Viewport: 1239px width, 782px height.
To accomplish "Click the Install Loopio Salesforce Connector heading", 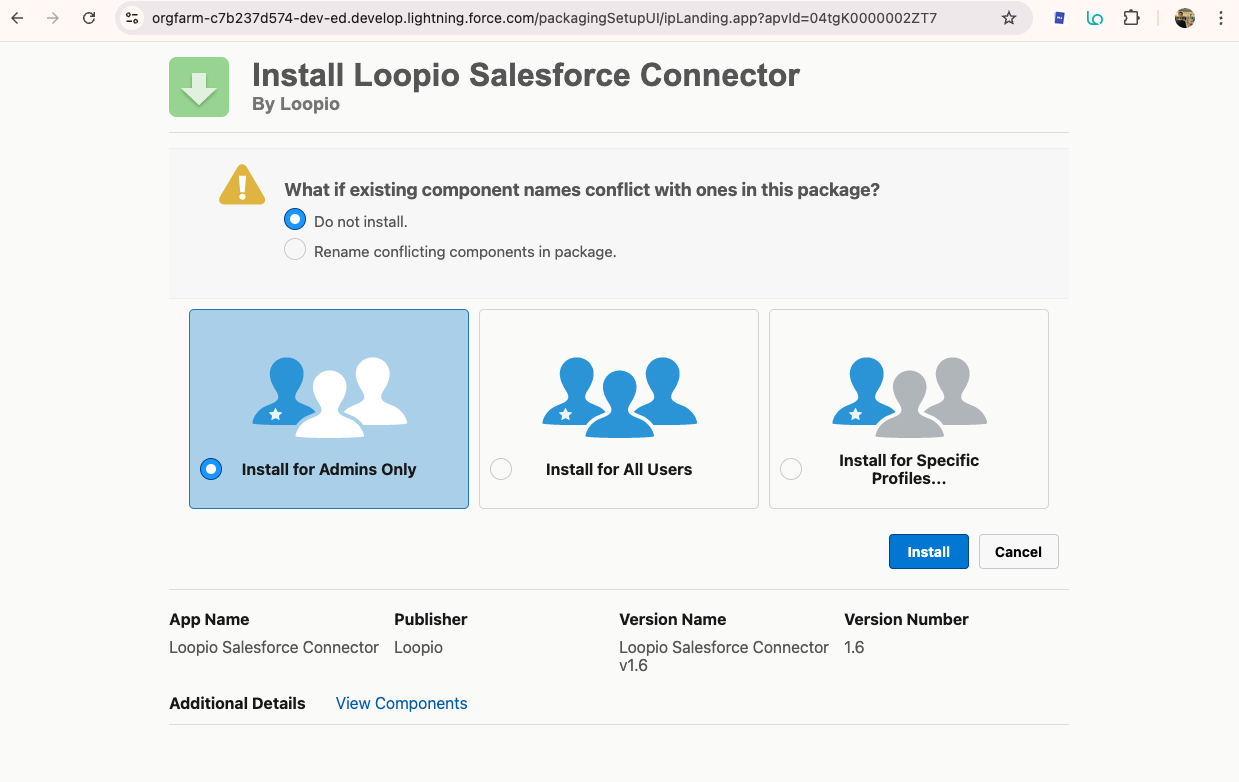I will point(526,75).
